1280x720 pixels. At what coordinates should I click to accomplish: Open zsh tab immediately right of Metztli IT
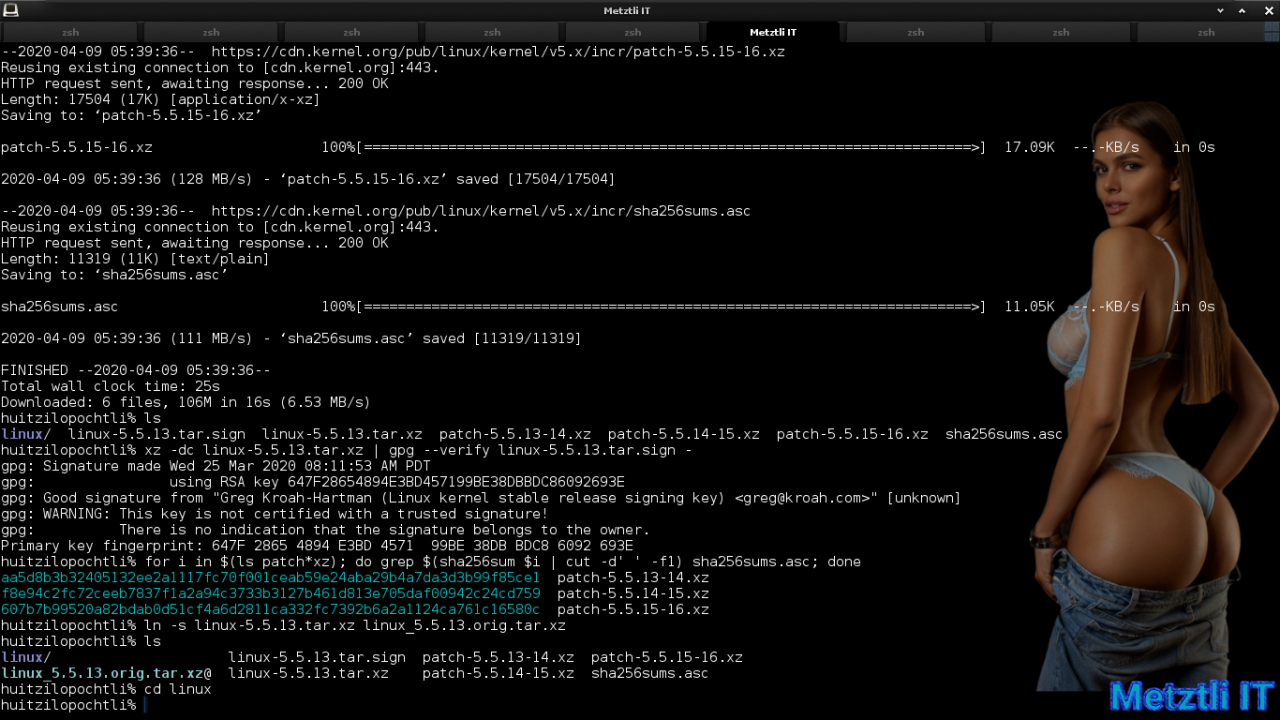(915, 32)
